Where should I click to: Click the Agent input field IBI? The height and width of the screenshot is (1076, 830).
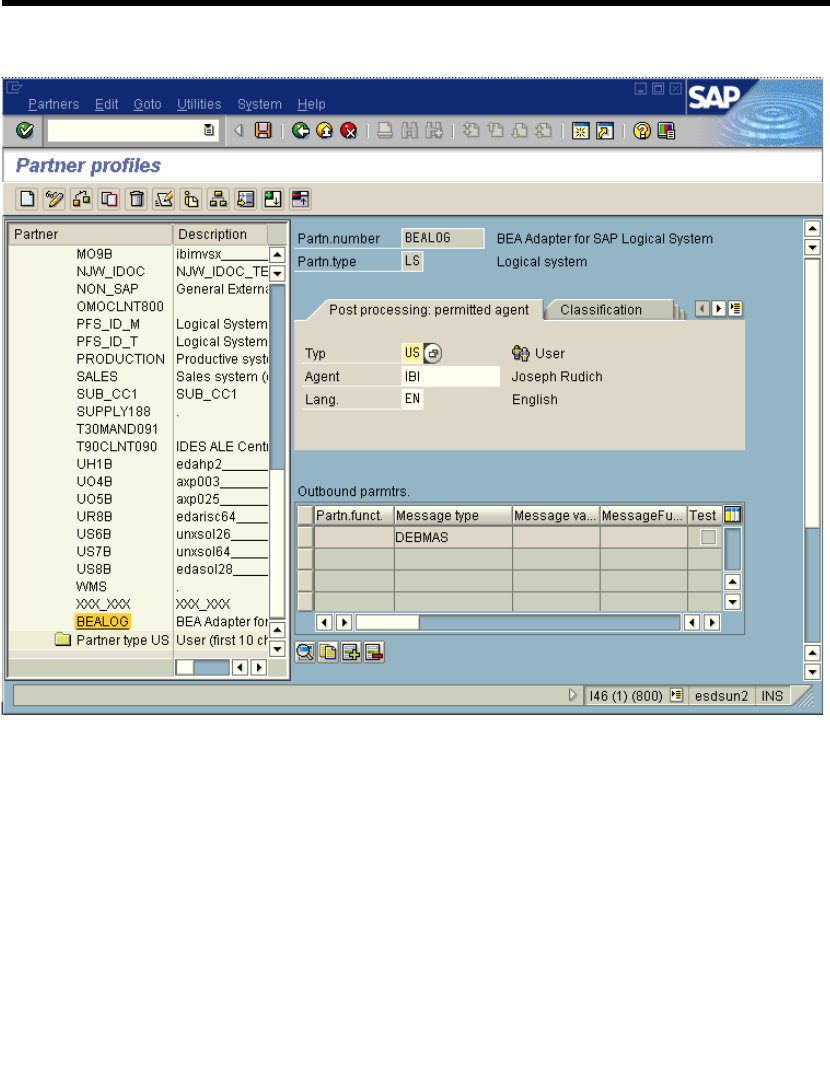tap(451, 377)
